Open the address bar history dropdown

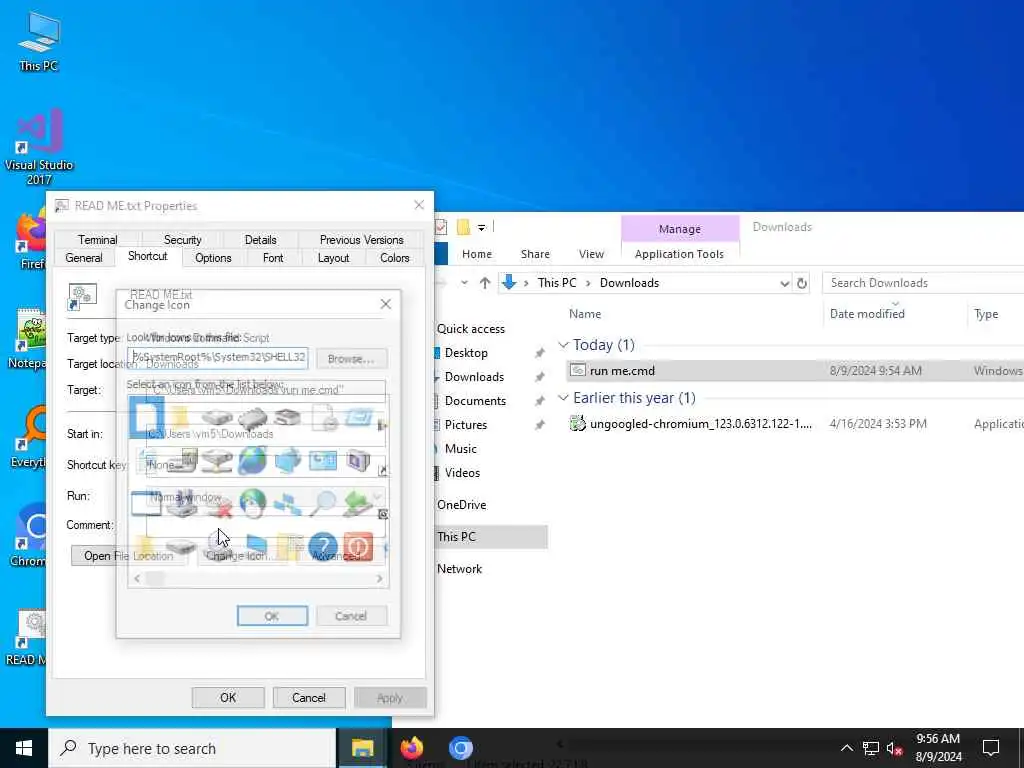click(x=784, y=283)
